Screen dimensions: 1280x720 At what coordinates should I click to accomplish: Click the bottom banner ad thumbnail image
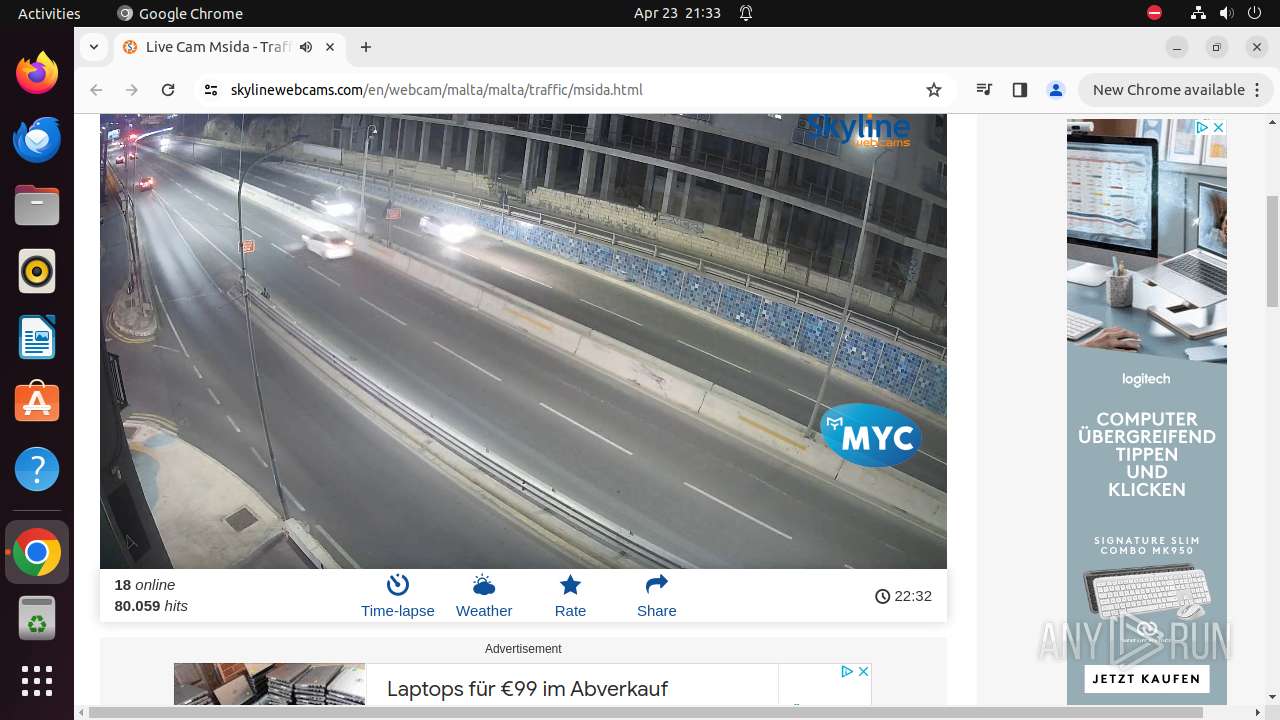pyautogui.click(x=269, y=685)
